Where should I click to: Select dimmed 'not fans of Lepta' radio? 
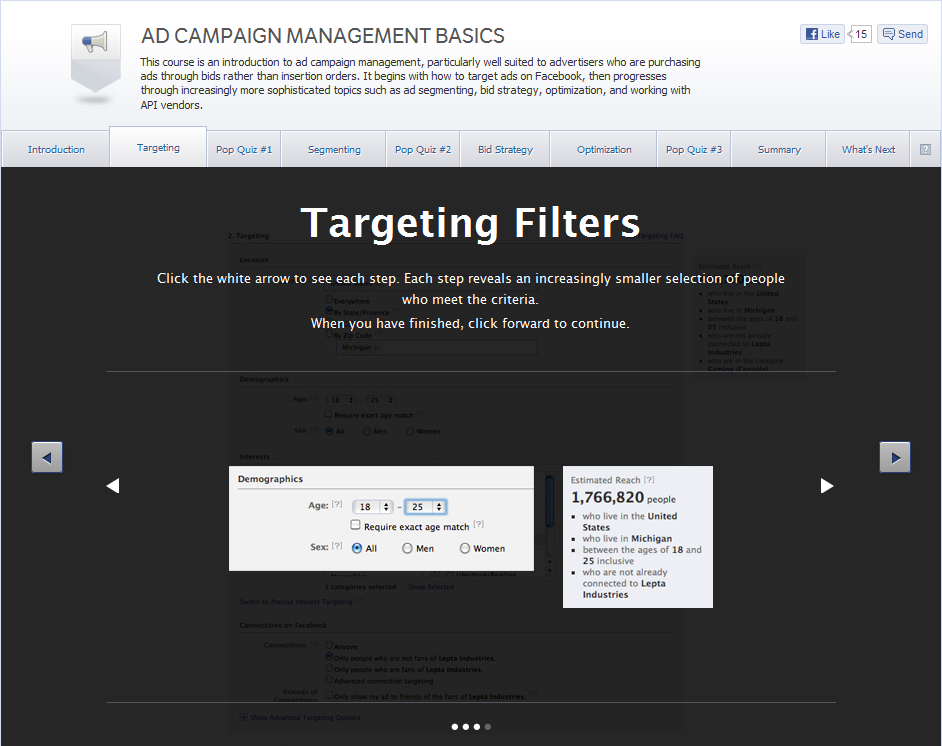[329, 656]
